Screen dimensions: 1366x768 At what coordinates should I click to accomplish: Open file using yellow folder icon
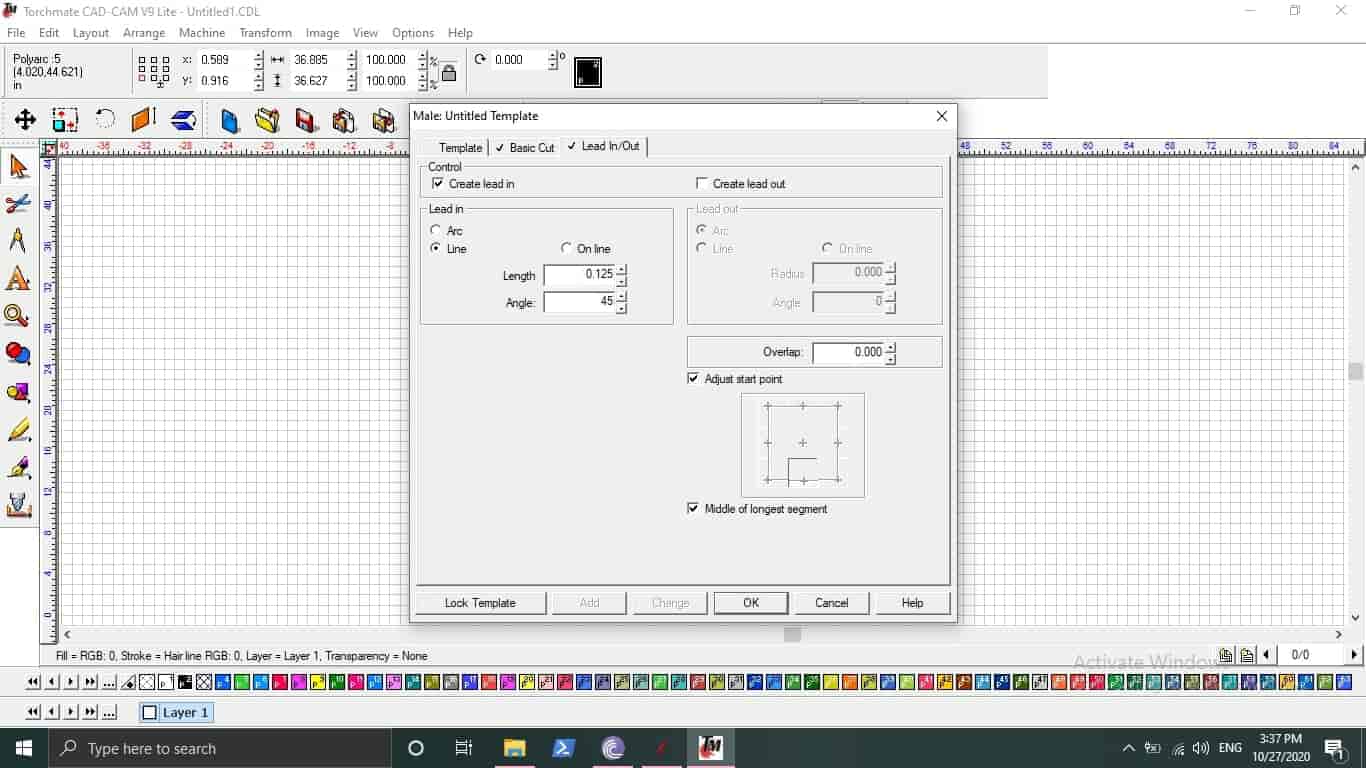tap(267, 121)
